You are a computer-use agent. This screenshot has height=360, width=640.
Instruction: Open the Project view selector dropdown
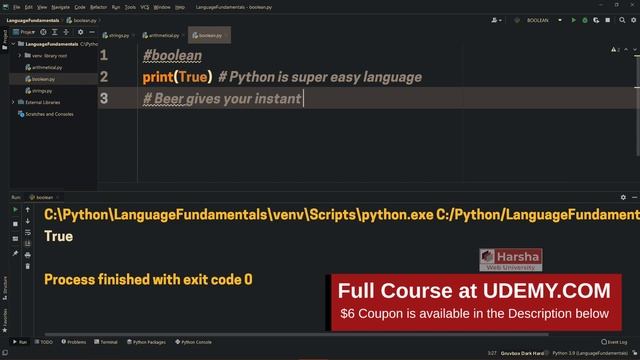click(x=24, y=32)
